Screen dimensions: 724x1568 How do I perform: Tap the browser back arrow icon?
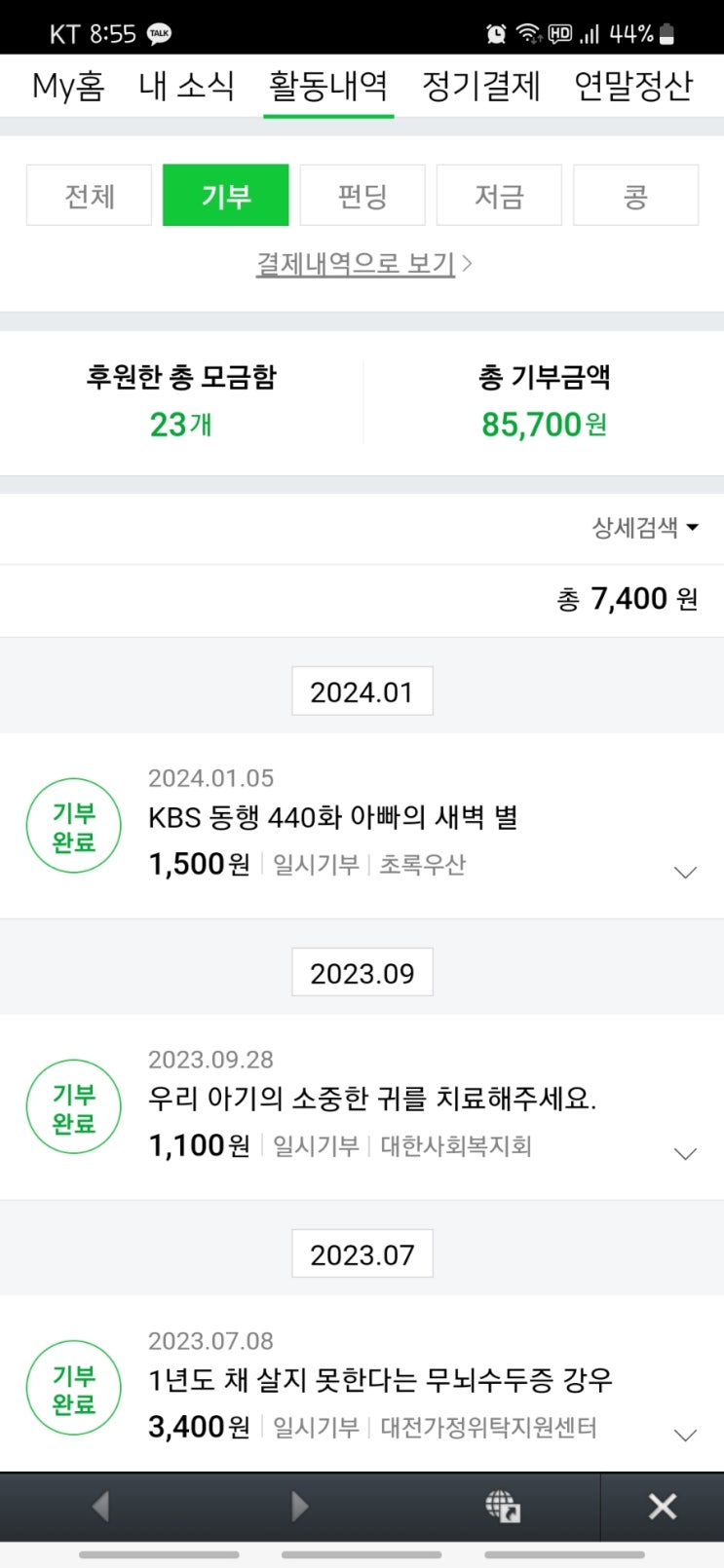coord(100,1507)
